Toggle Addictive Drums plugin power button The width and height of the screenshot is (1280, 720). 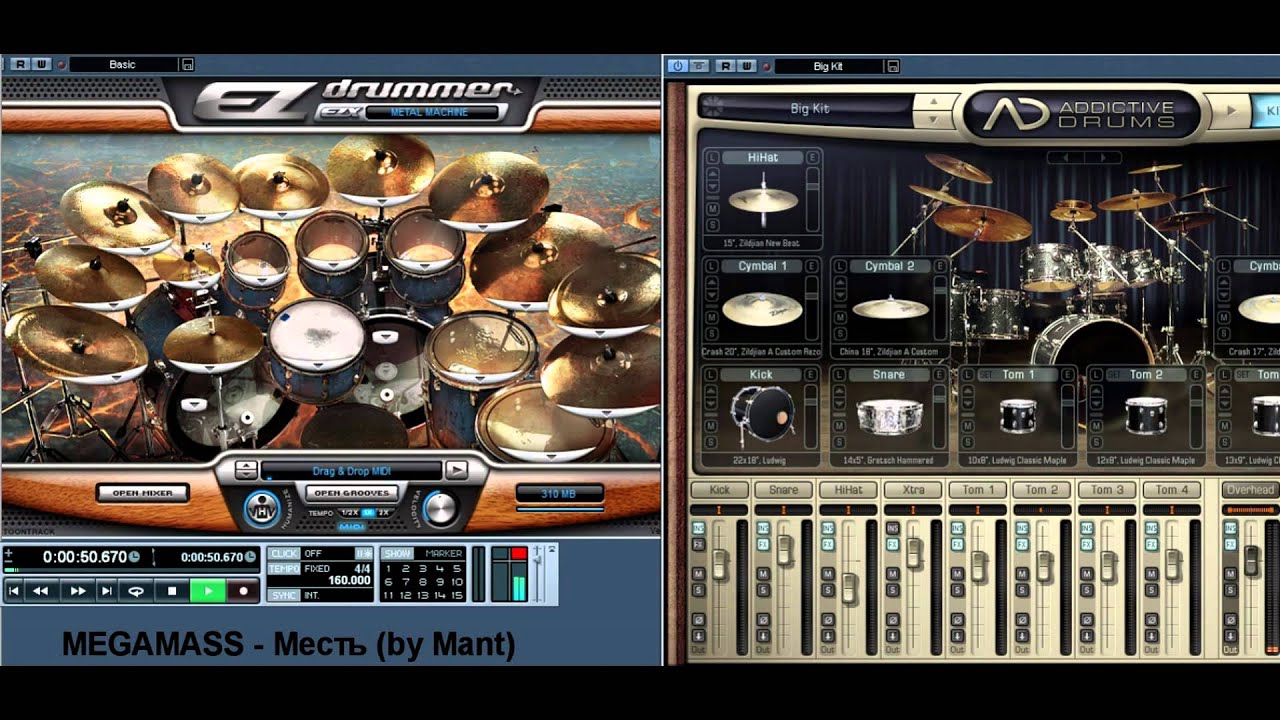pos(678,66)
